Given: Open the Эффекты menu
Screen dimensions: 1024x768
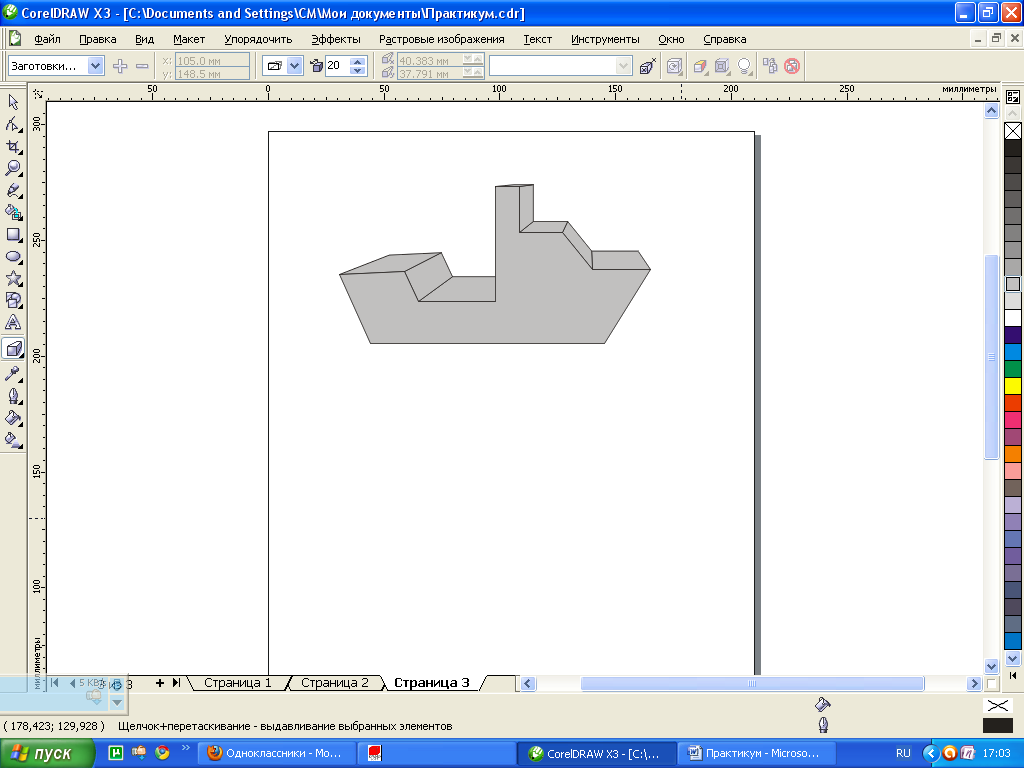Looking at the screenshot, I should [336, 39].
